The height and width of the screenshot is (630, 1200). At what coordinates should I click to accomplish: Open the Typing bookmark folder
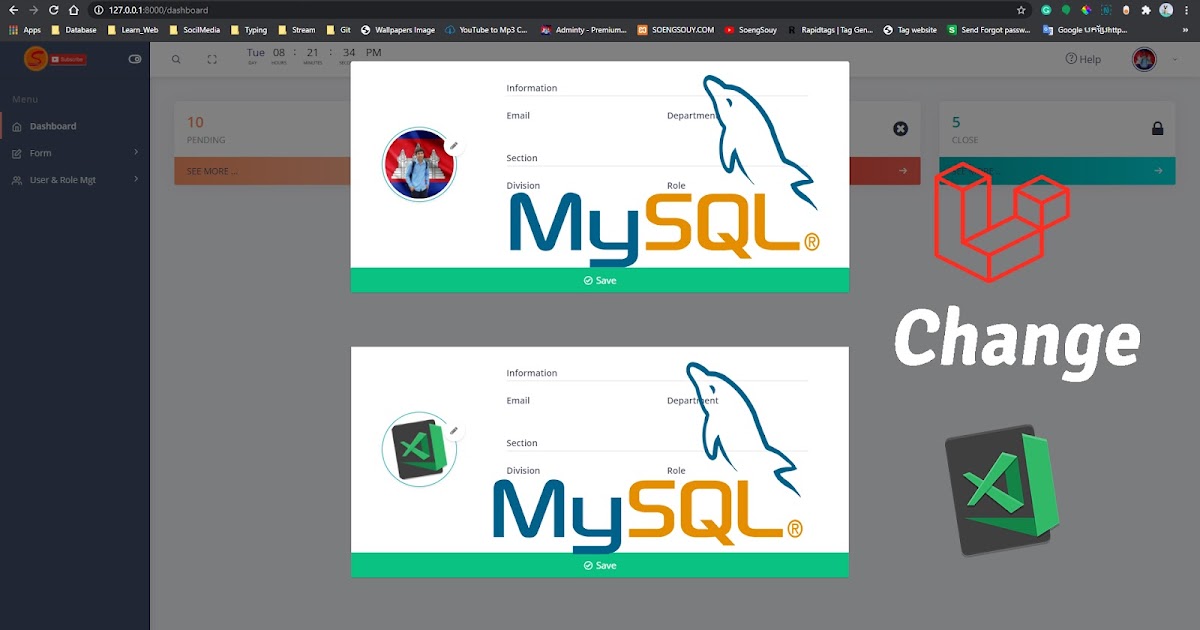[249, 30]
